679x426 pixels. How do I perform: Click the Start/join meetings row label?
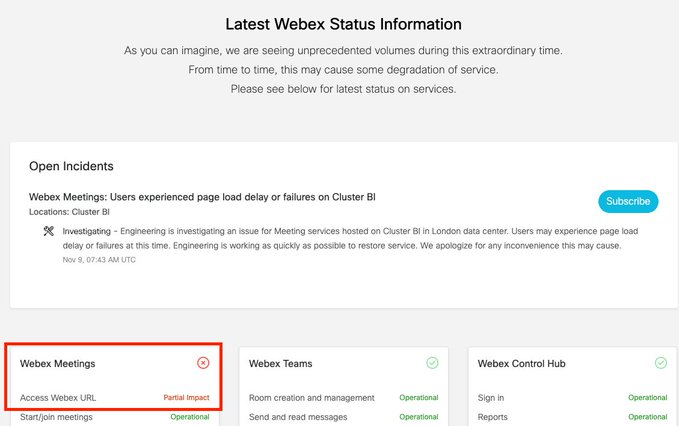click(56, 417)
